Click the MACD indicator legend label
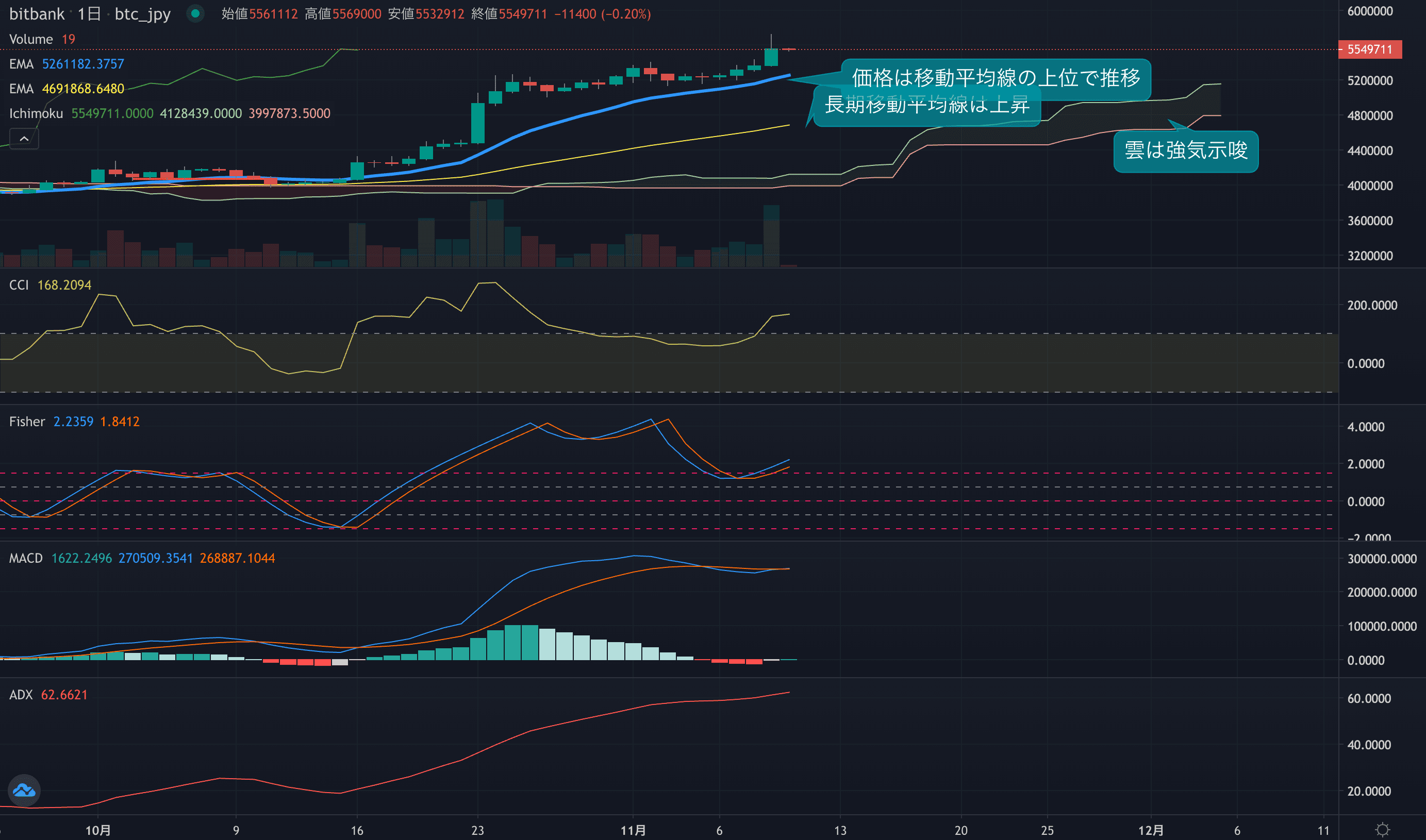The image size is (1426, 840). pyautogui.click(x=25, y=558)
